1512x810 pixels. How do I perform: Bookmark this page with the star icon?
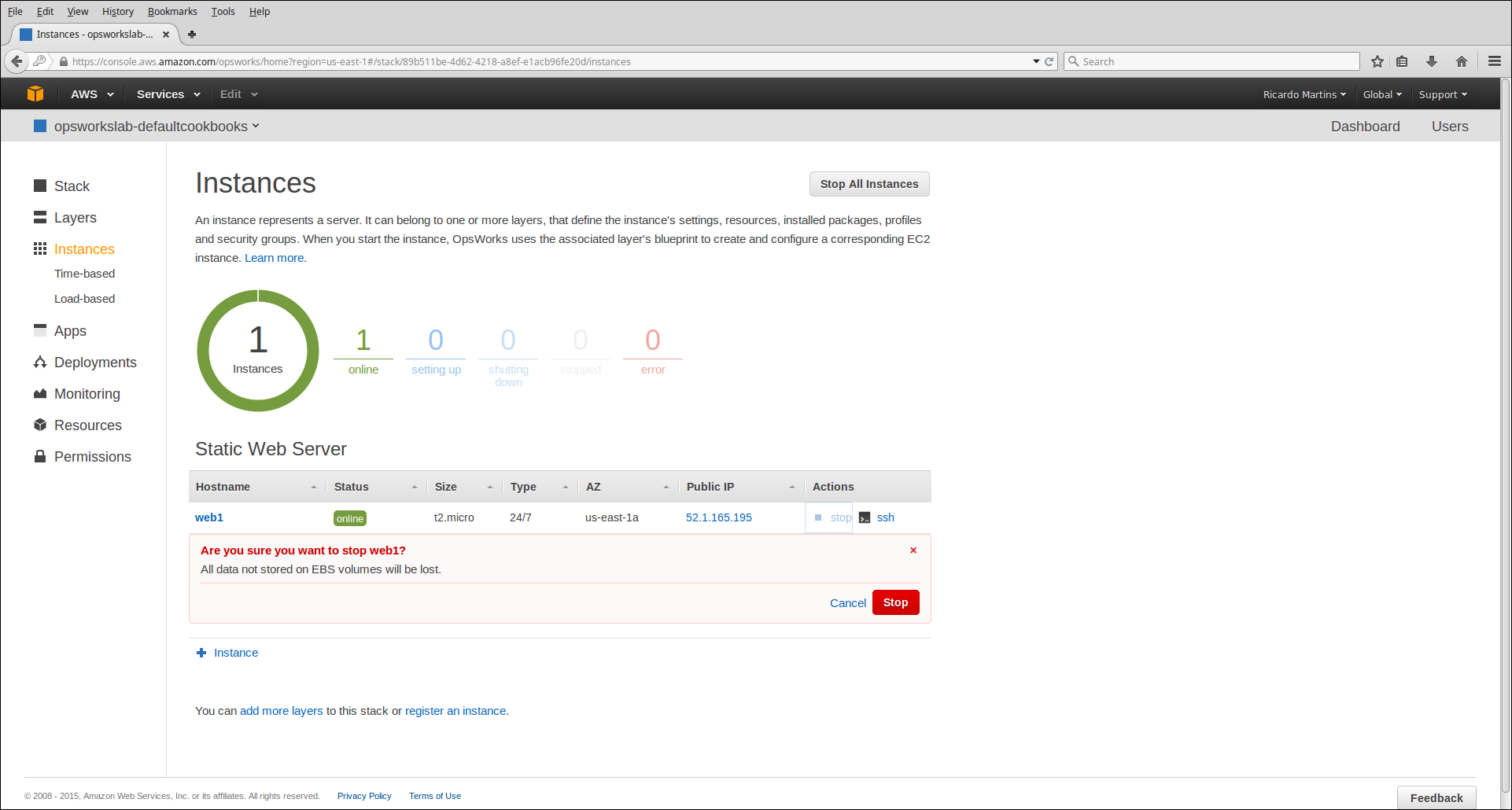click(x=1377, y=61)
